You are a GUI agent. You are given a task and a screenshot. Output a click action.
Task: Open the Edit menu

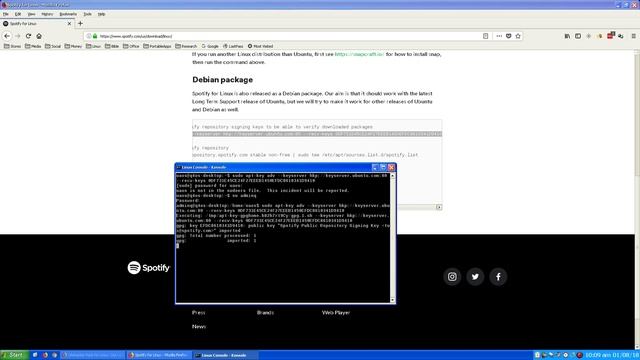pyautogui.click(x=18, y=14)
